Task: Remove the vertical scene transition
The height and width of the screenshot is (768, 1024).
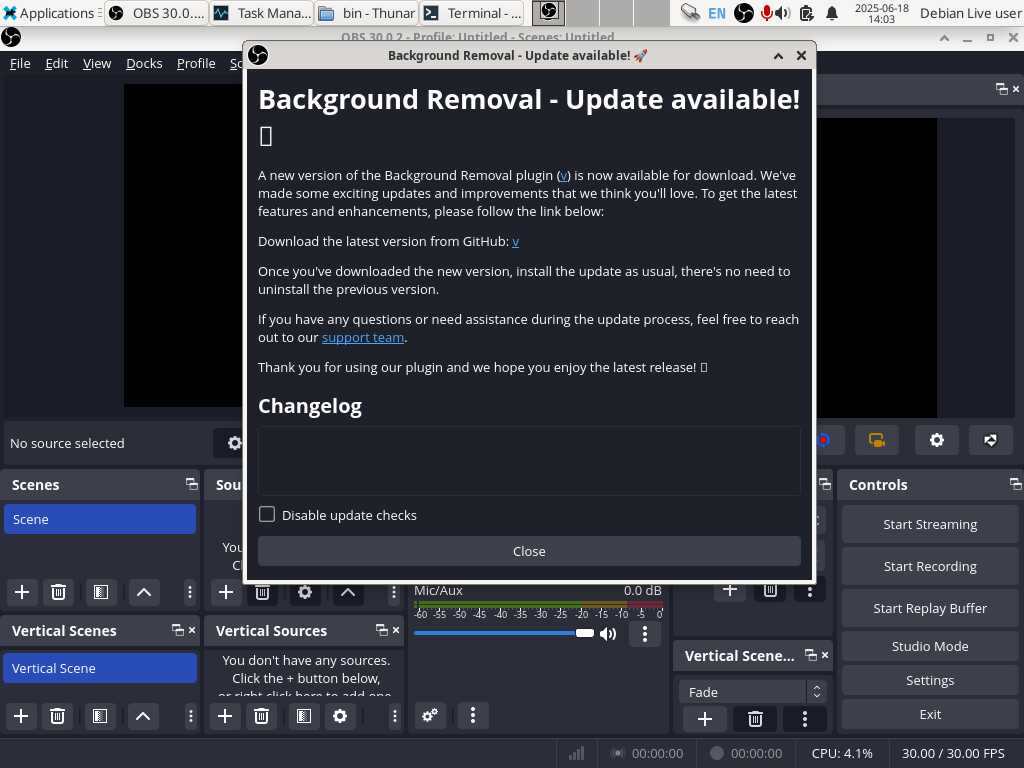Action: coord(755,719)
